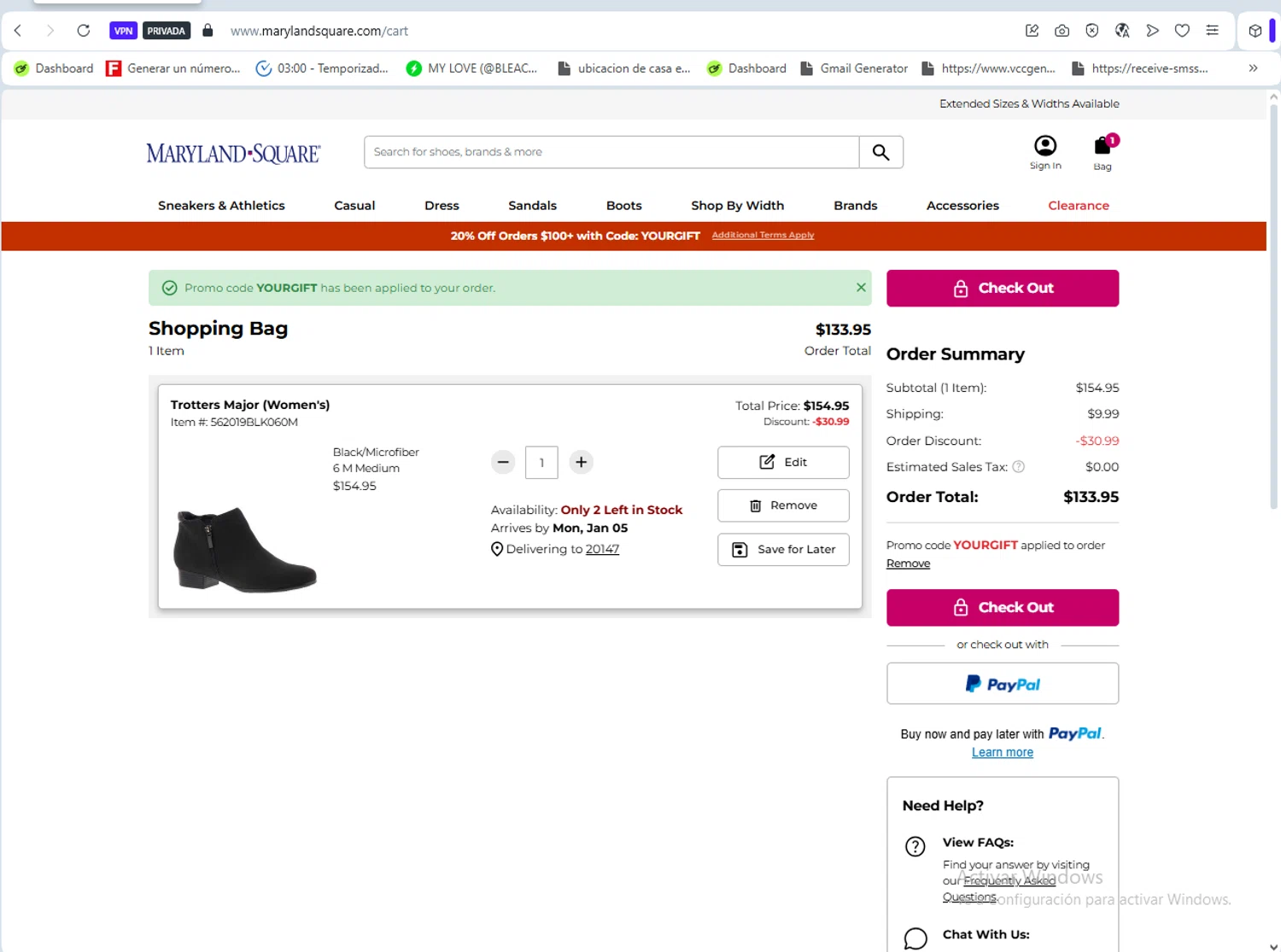Go forward with the browser forward arrow
The width and height of the screenshot is (1281, 952).
50,31
